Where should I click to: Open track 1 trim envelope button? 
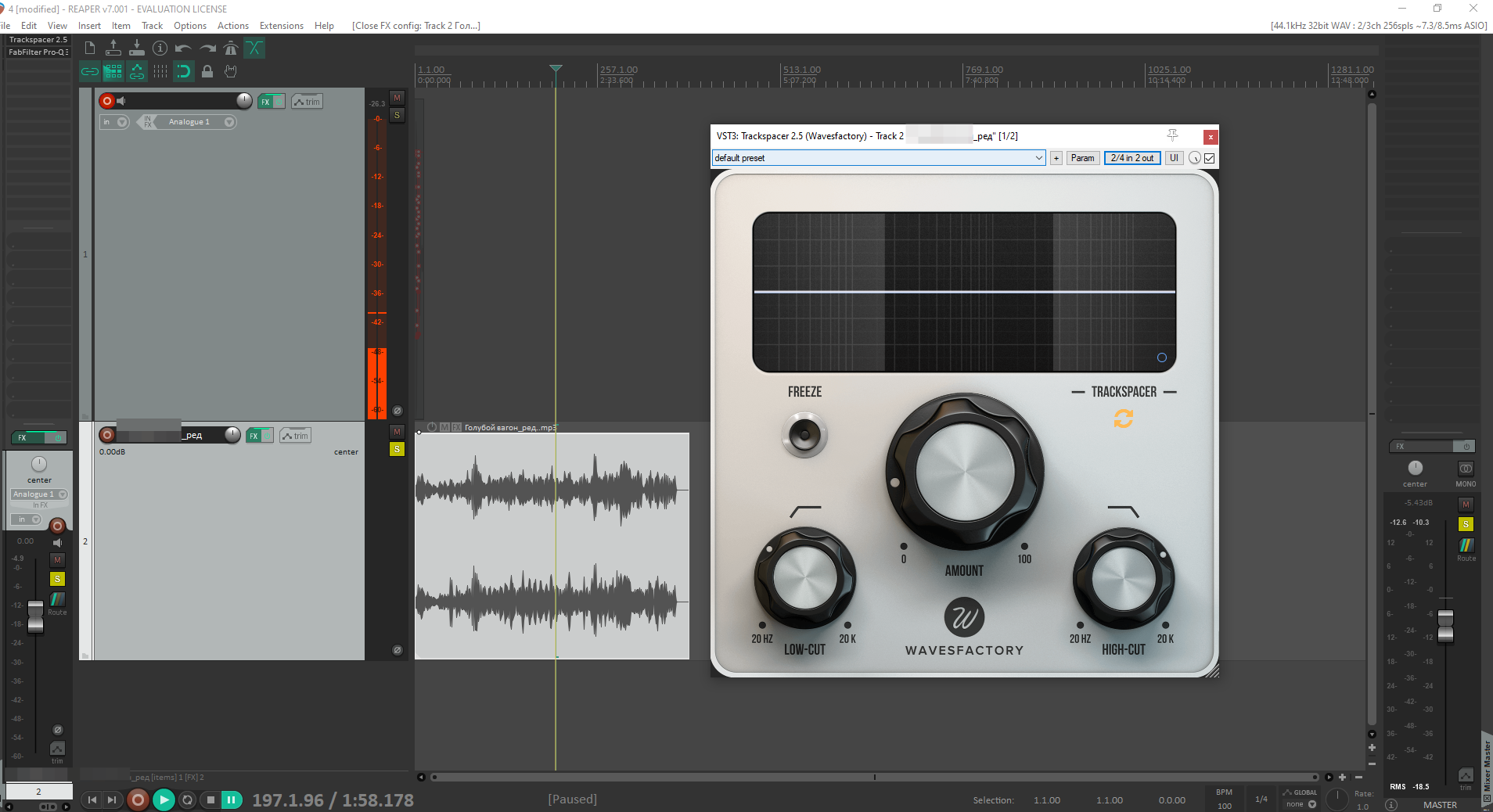coord(308,102)
